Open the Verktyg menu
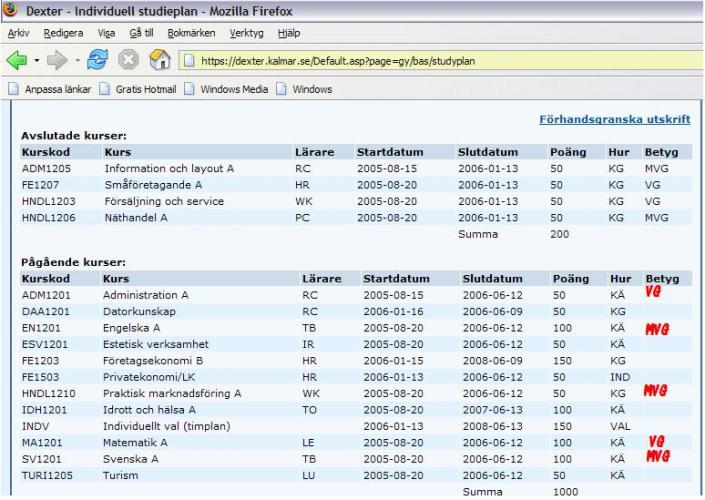 click(x=247, y=33)
